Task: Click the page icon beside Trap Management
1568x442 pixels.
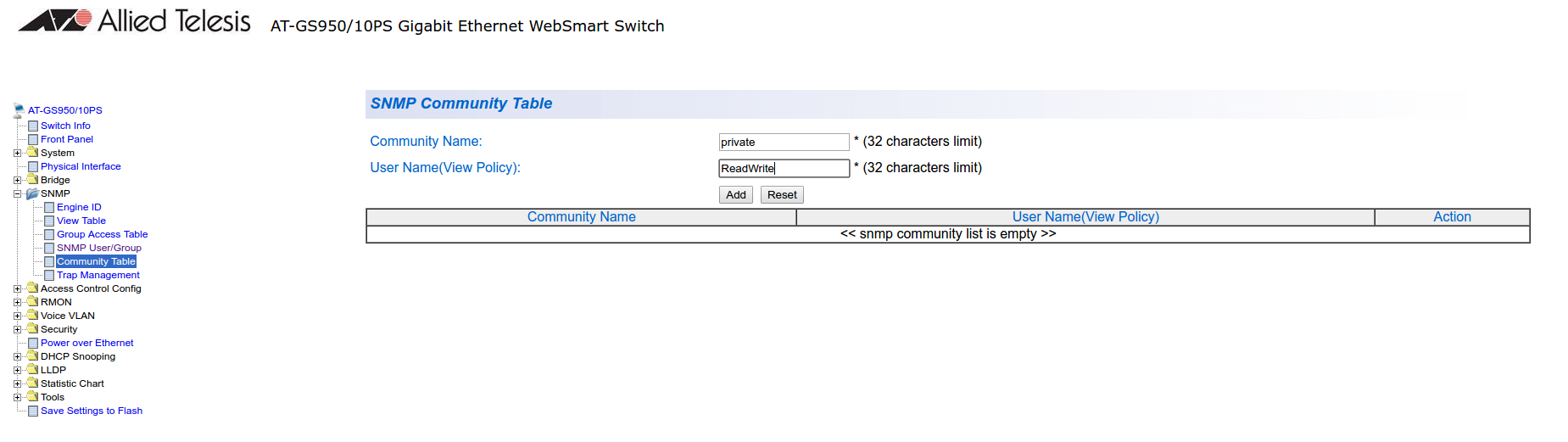Action: tap(49, 276)
